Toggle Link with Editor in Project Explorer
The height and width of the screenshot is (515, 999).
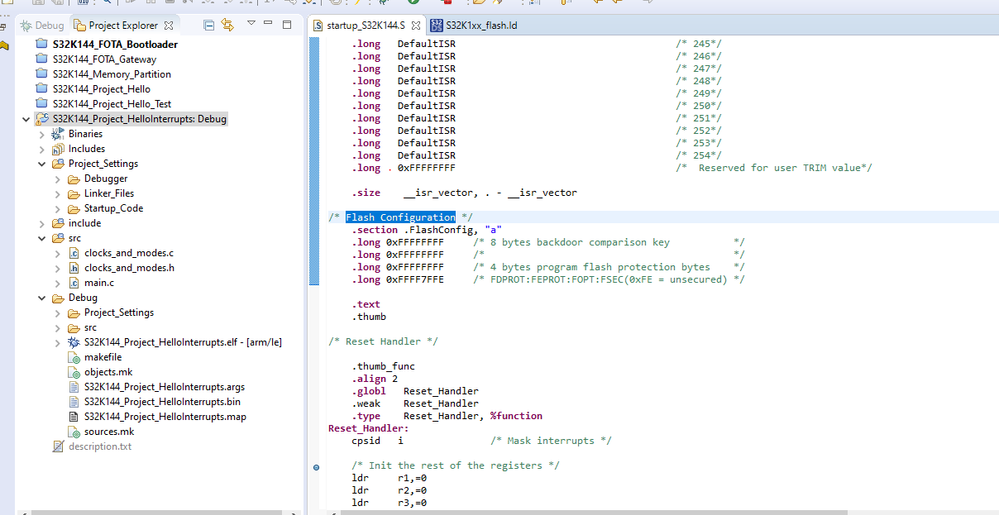click(x=227, y=25)
